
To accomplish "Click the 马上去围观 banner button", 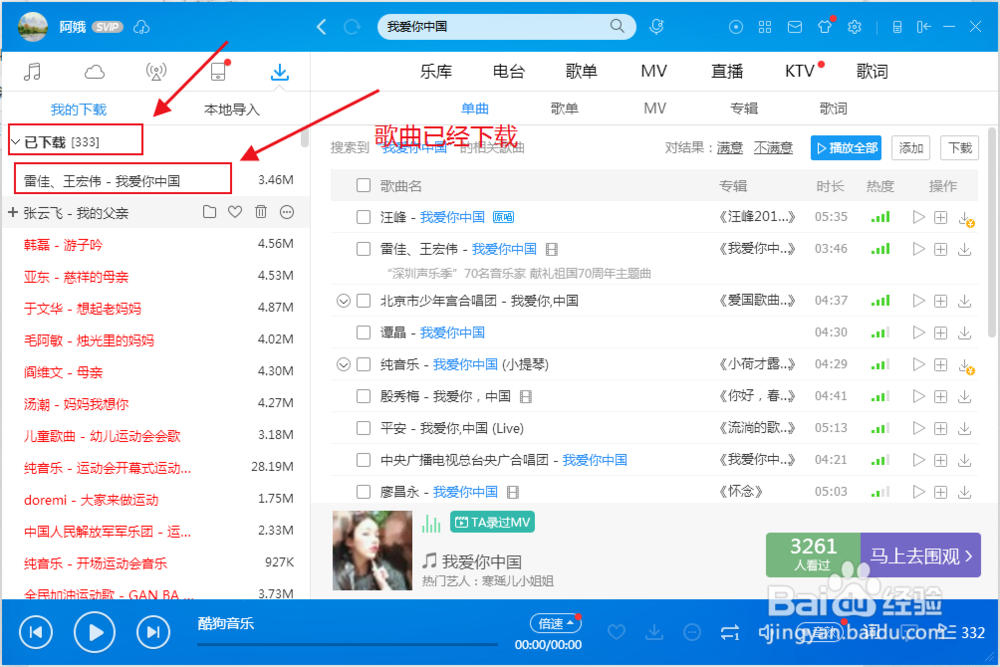I will pos(920,555).
